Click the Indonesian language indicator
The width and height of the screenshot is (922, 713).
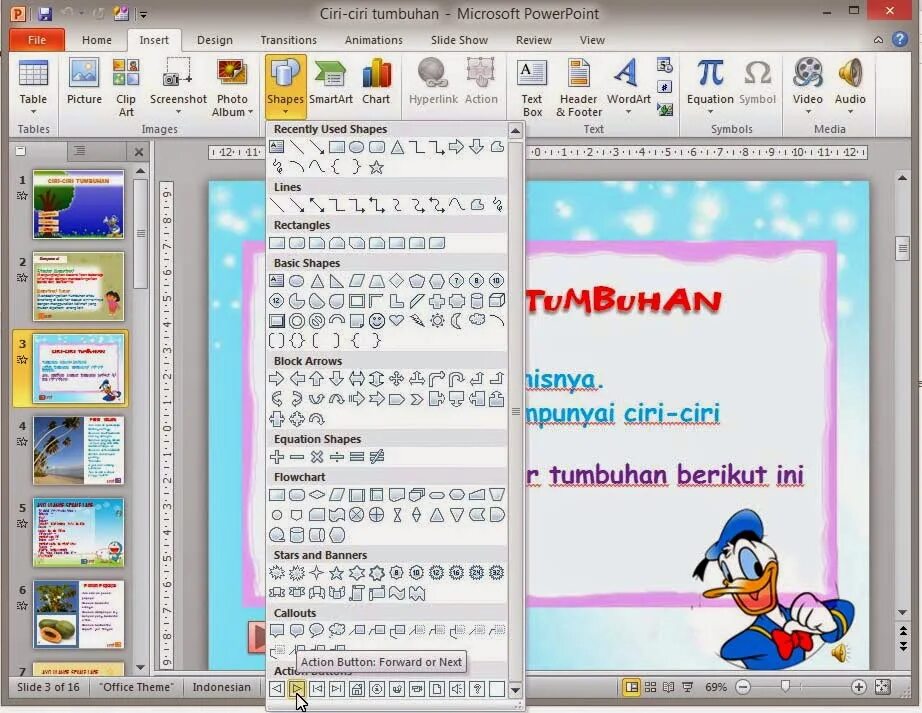tap(222, 687)
